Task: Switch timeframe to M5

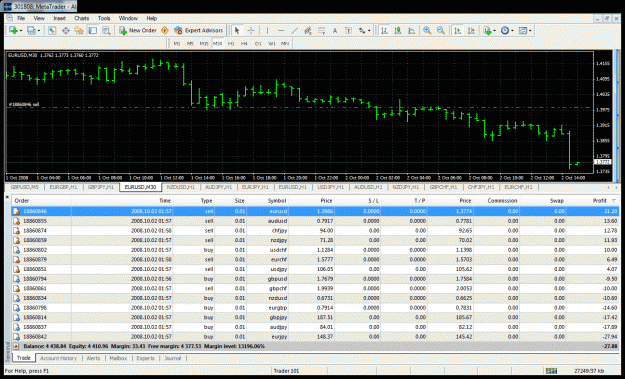Action: 190,43
